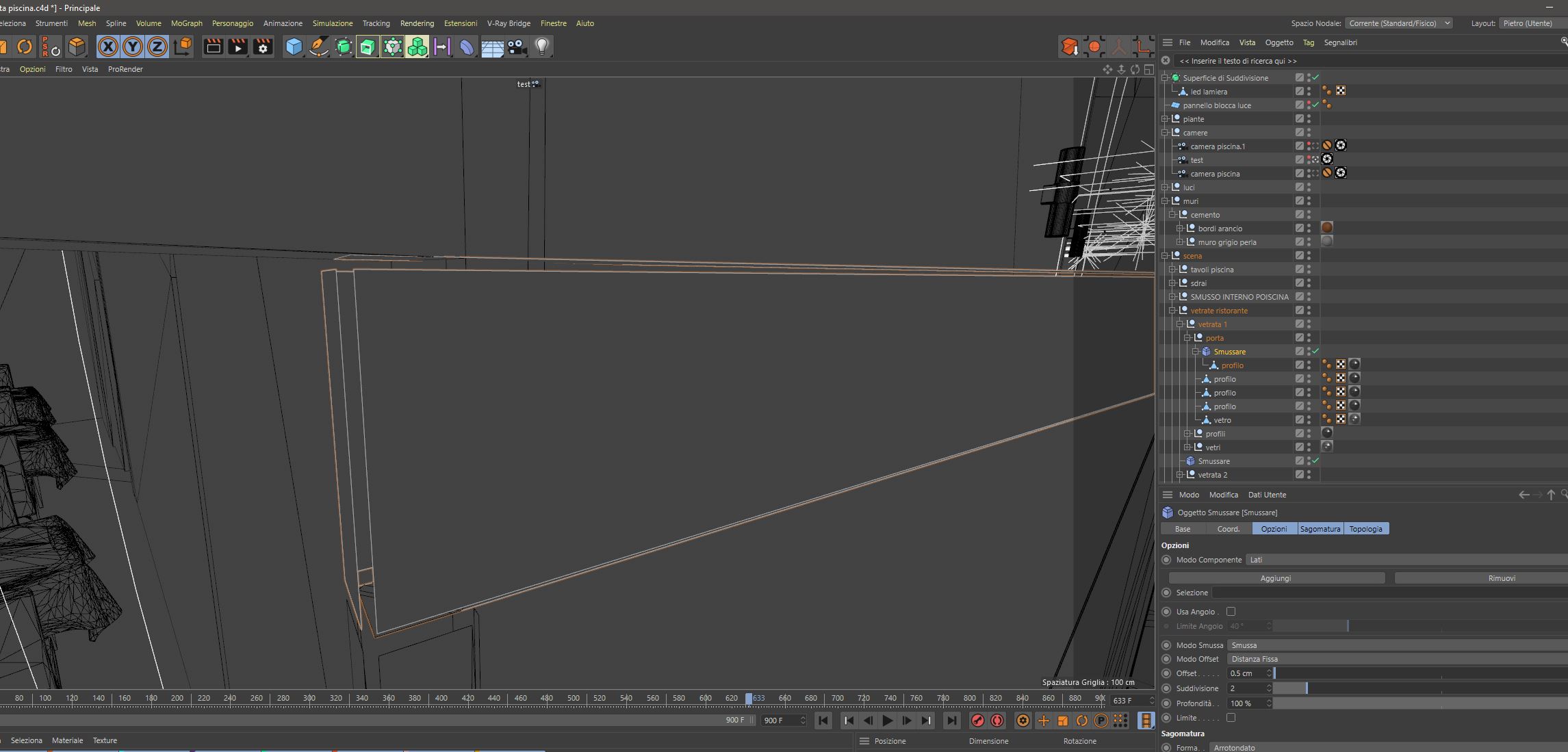Click the MoGraph Cloner cubes icon

[417, 47]
